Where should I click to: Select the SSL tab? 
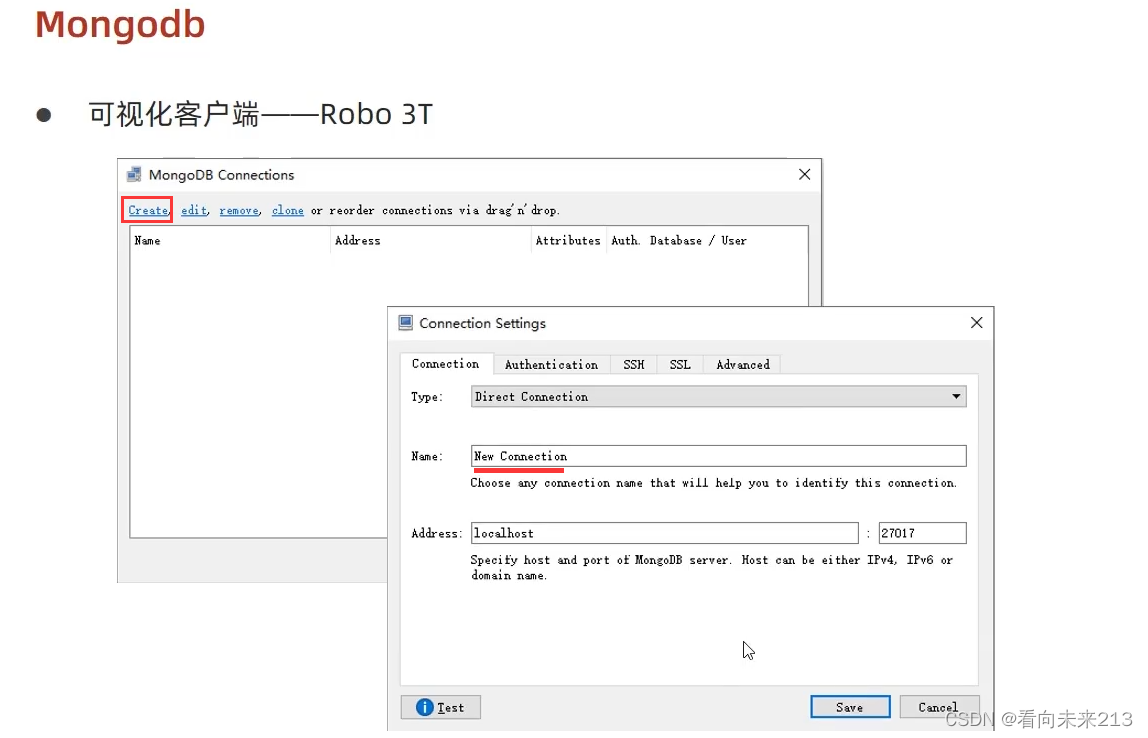679,364
